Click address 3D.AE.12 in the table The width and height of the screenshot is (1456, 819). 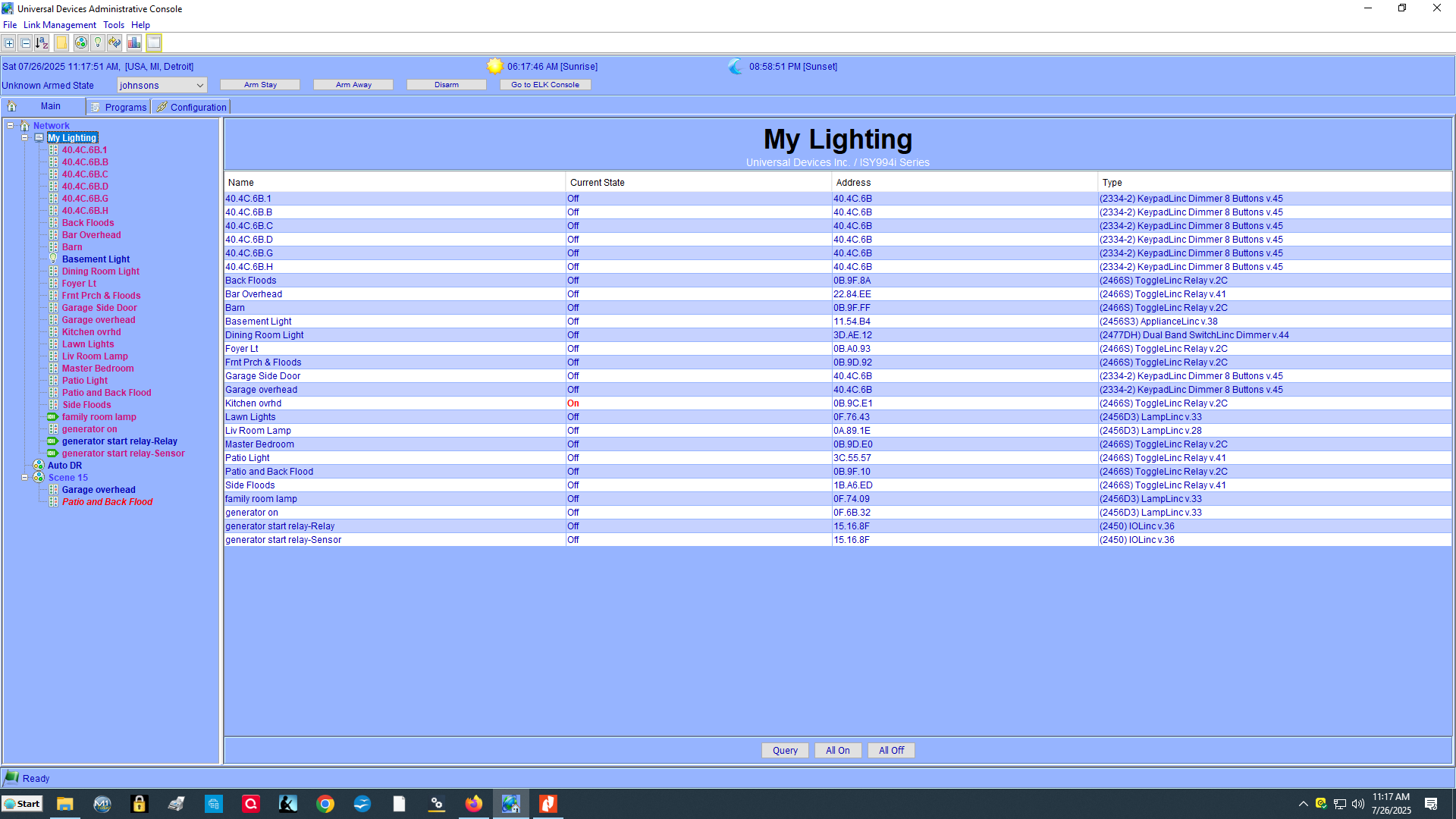pyautogui.click(x=853, y=335)
